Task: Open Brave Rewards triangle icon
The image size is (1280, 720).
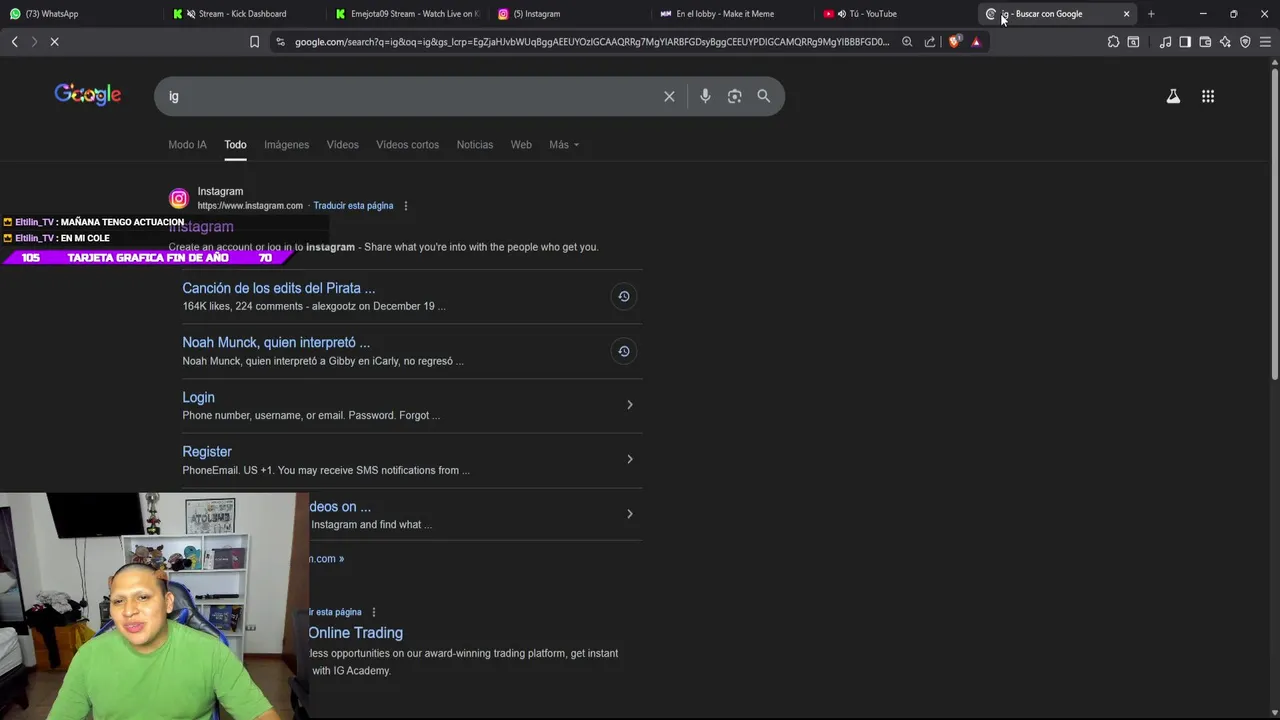Action: [x=976, y=42]
